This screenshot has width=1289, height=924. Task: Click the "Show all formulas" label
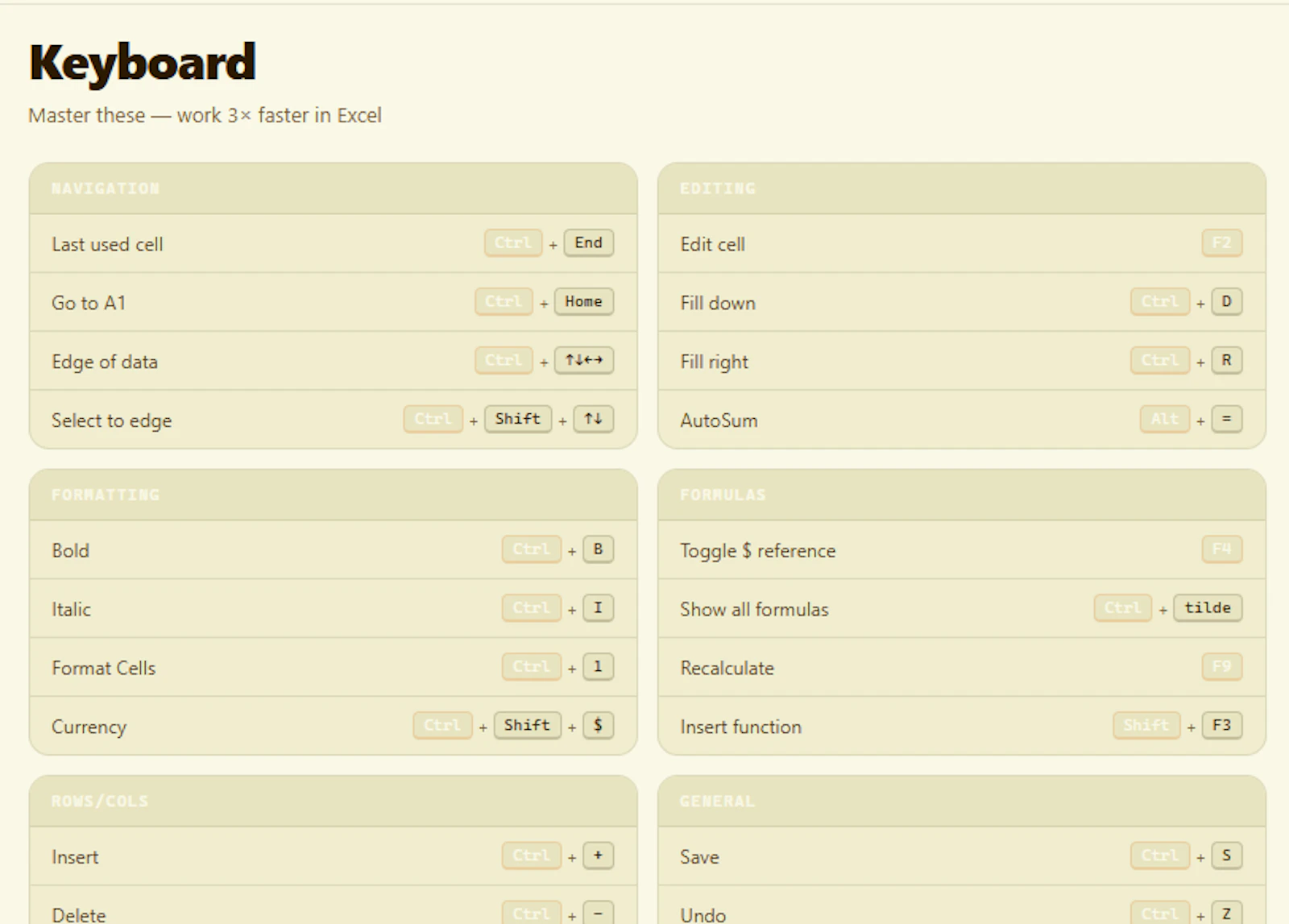[754, 609]
